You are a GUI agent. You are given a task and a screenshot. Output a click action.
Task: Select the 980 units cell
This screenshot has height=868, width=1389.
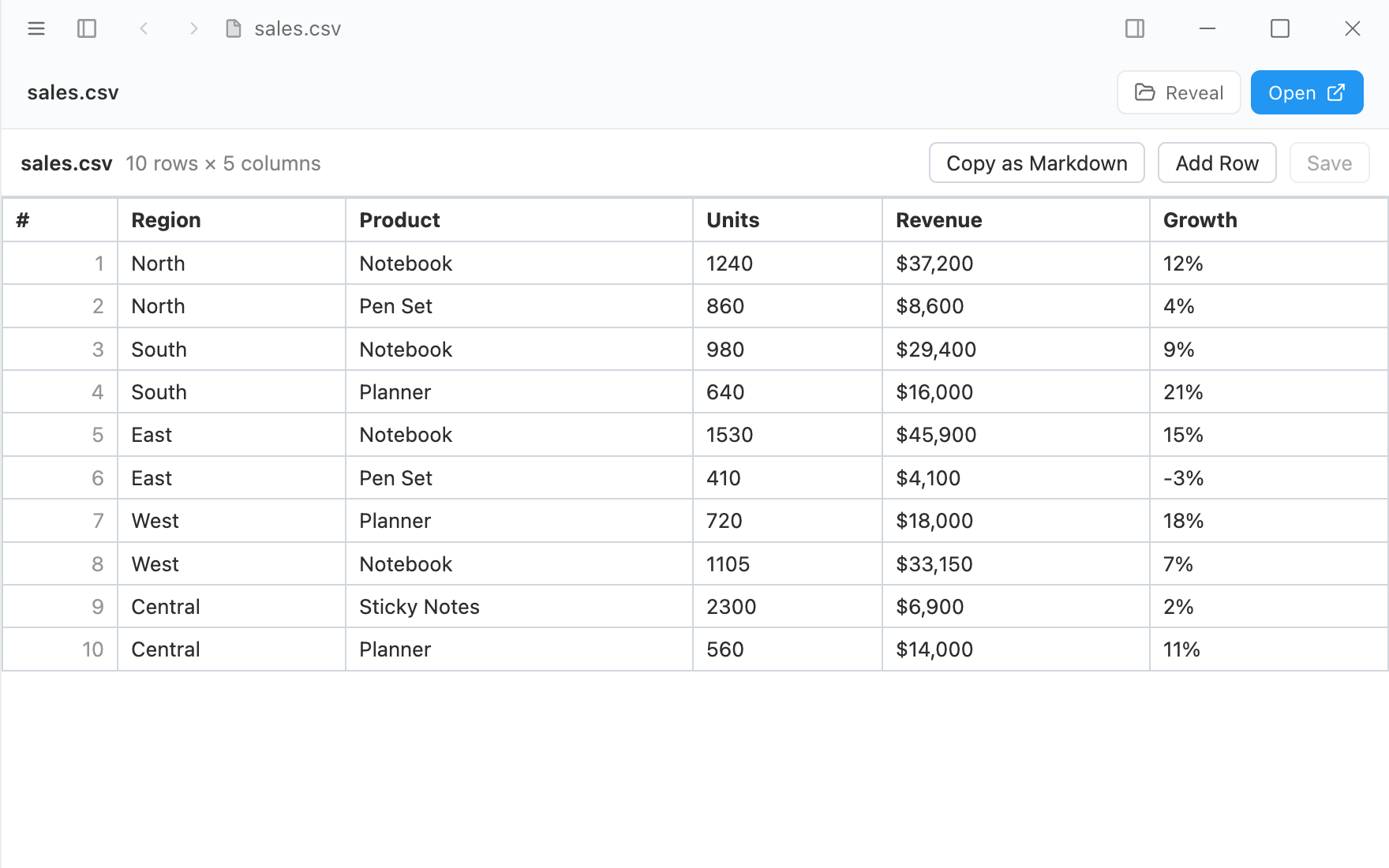[x=788, y=350]
